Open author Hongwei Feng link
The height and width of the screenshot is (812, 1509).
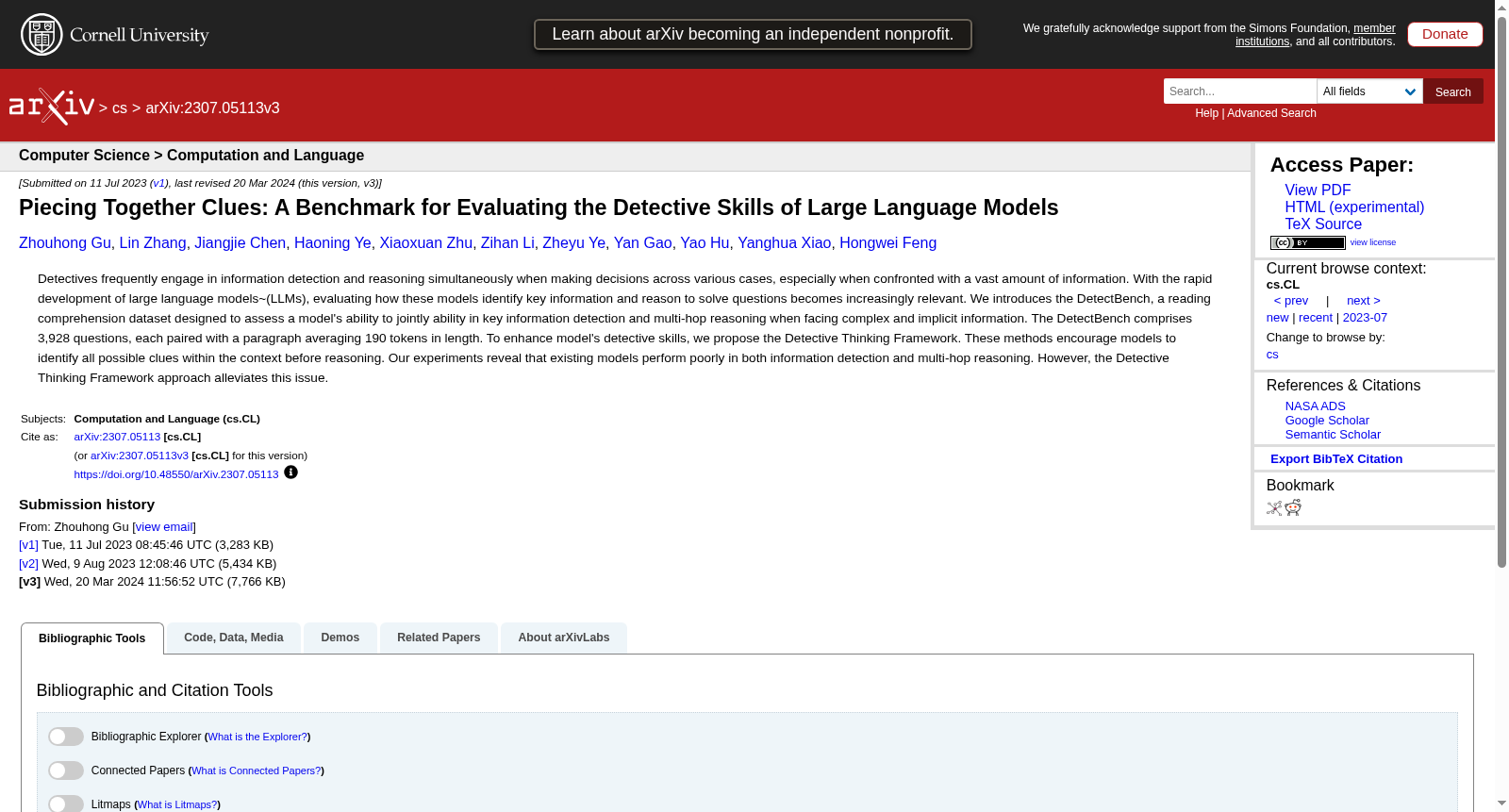tap(888, 243)
